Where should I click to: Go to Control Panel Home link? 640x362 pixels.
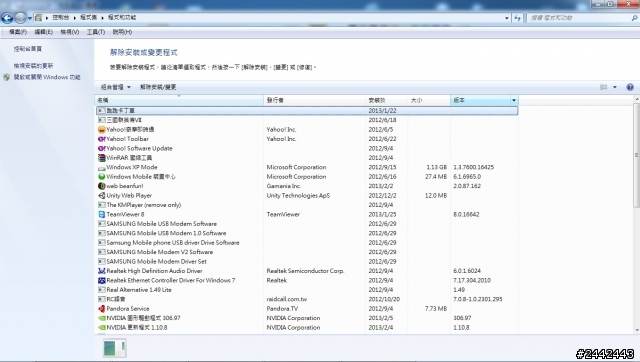28,49
